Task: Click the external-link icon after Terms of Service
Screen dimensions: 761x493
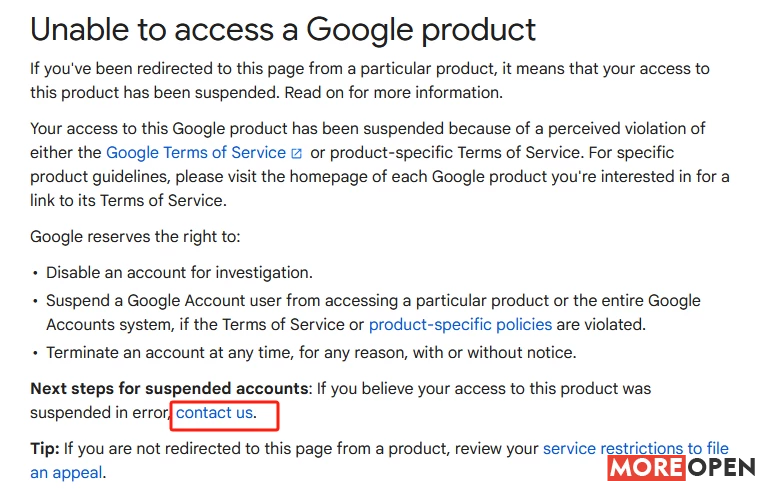Action: 296,153
